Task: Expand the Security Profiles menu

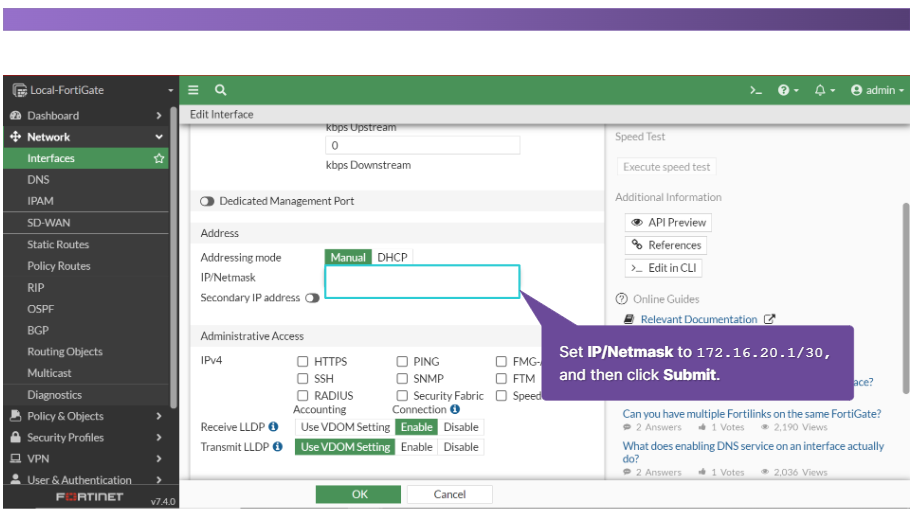Action: click(86, 437)
